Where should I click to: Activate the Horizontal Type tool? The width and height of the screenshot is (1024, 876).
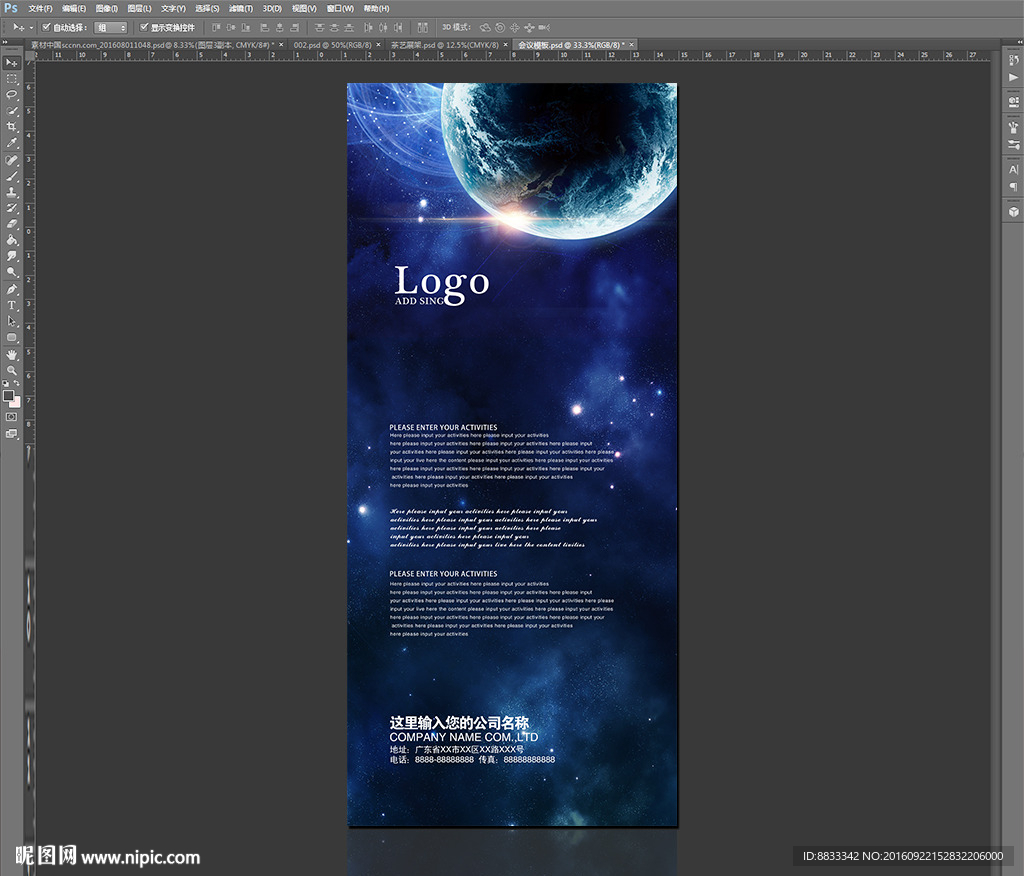(12, 305)
